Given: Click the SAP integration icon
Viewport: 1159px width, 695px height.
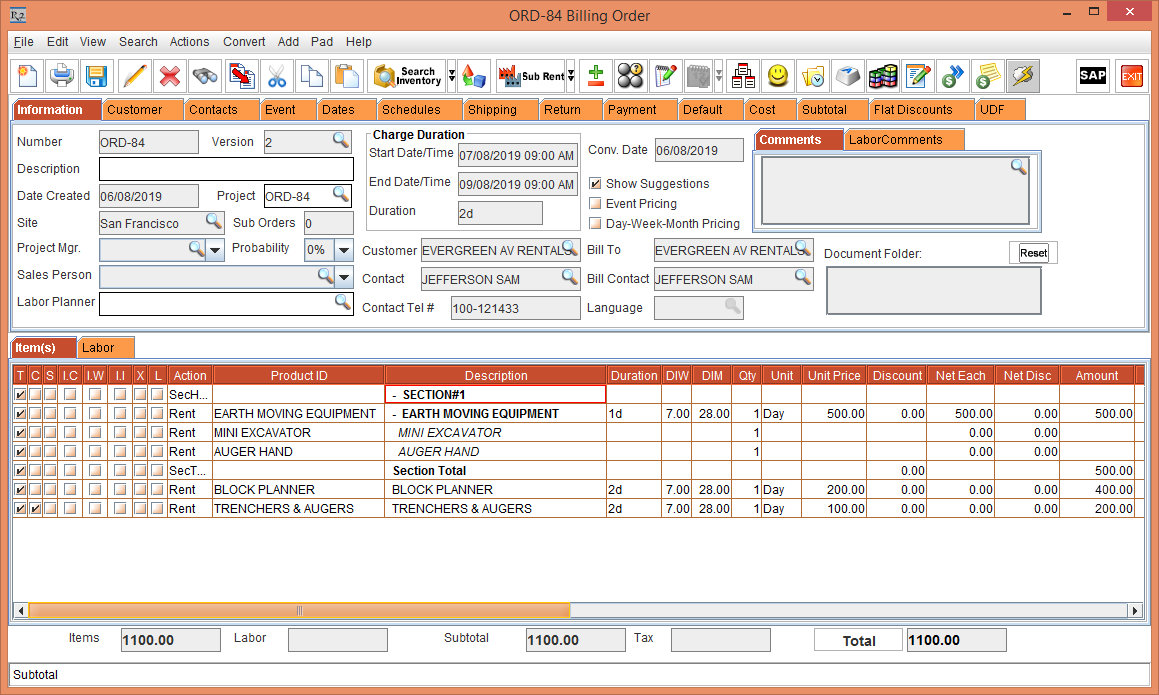Looking at the screenshot, I should [x=1092, y=75].
